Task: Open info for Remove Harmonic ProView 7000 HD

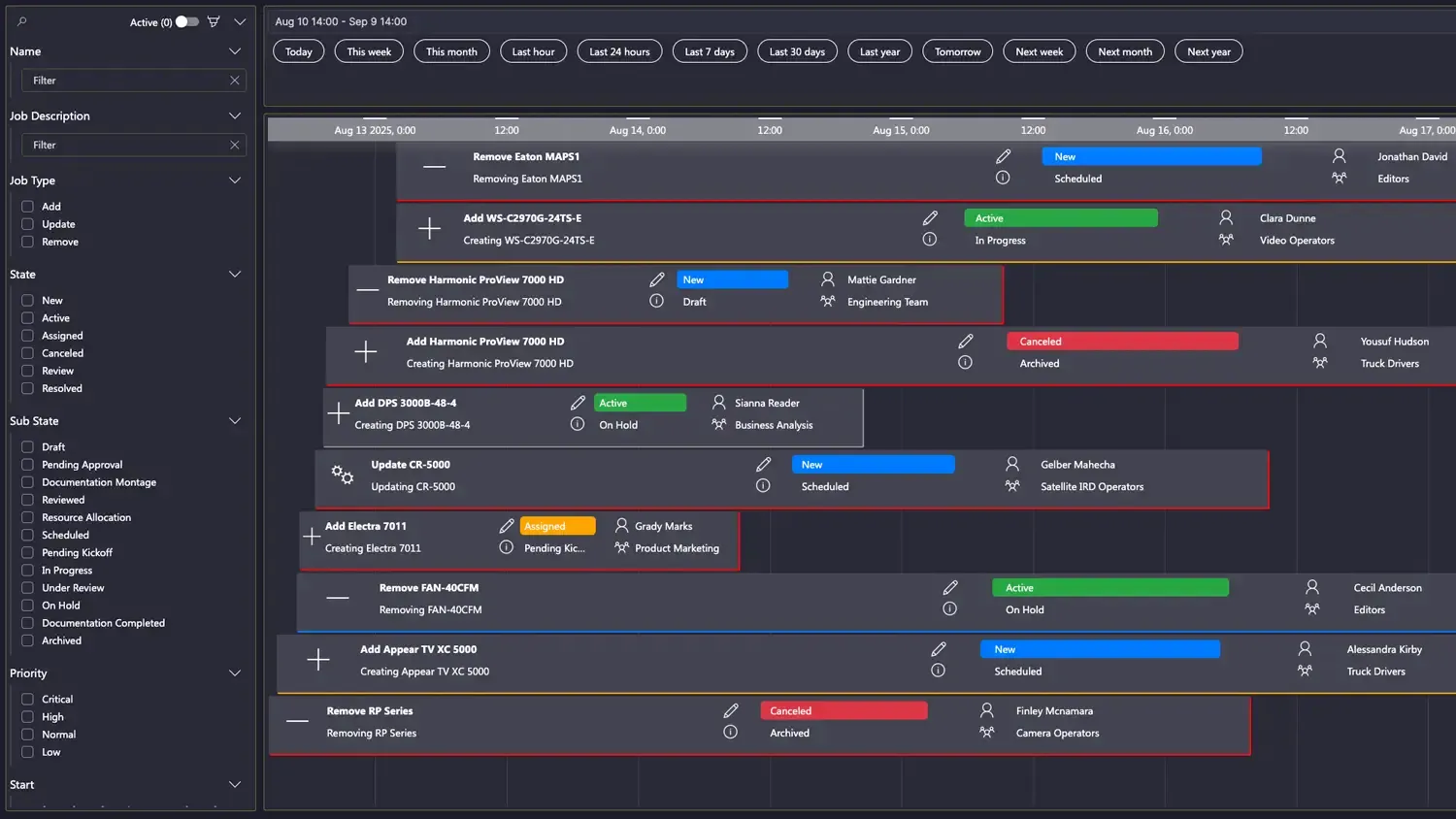Action: click(x=657, y=301)
